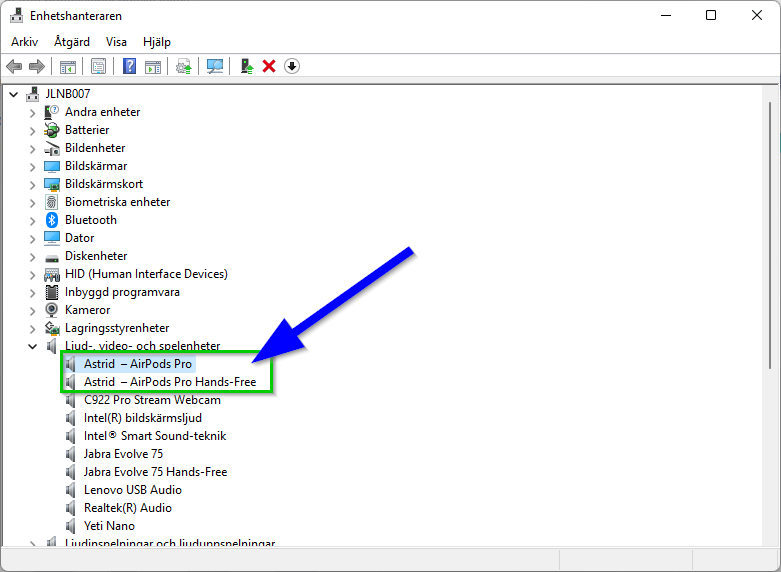This screenshot has width=781, height=572.
Task: Click the vertical scrollbar thumb
Action: (771, 234)
